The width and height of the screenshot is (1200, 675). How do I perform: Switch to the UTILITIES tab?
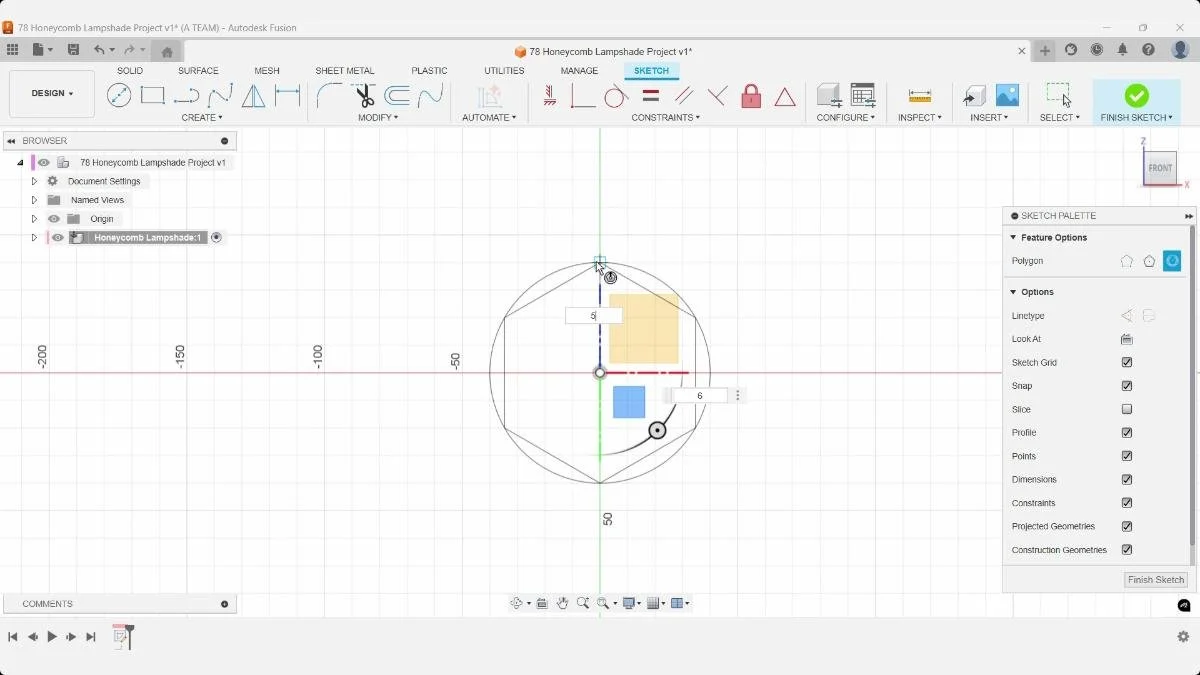point(504,71)
